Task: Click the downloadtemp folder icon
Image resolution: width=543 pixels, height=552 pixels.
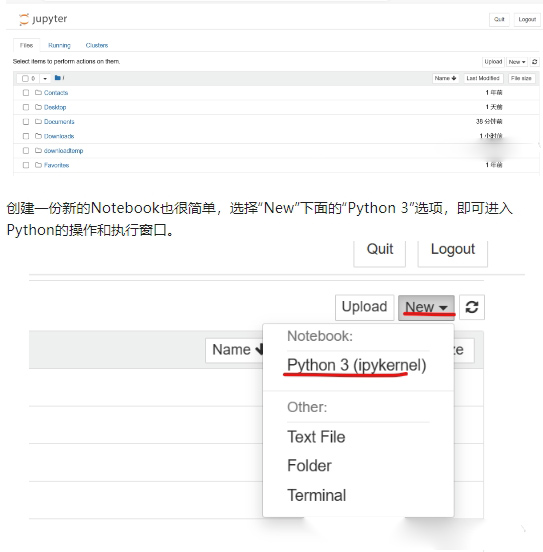Action: pos(38,150)
